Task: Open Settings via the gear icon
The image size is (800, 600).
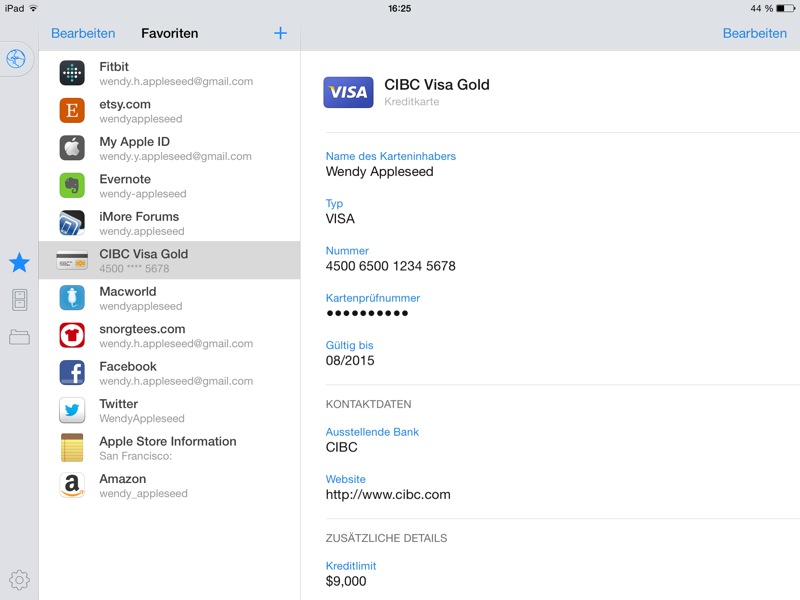Action: [19, 579]
